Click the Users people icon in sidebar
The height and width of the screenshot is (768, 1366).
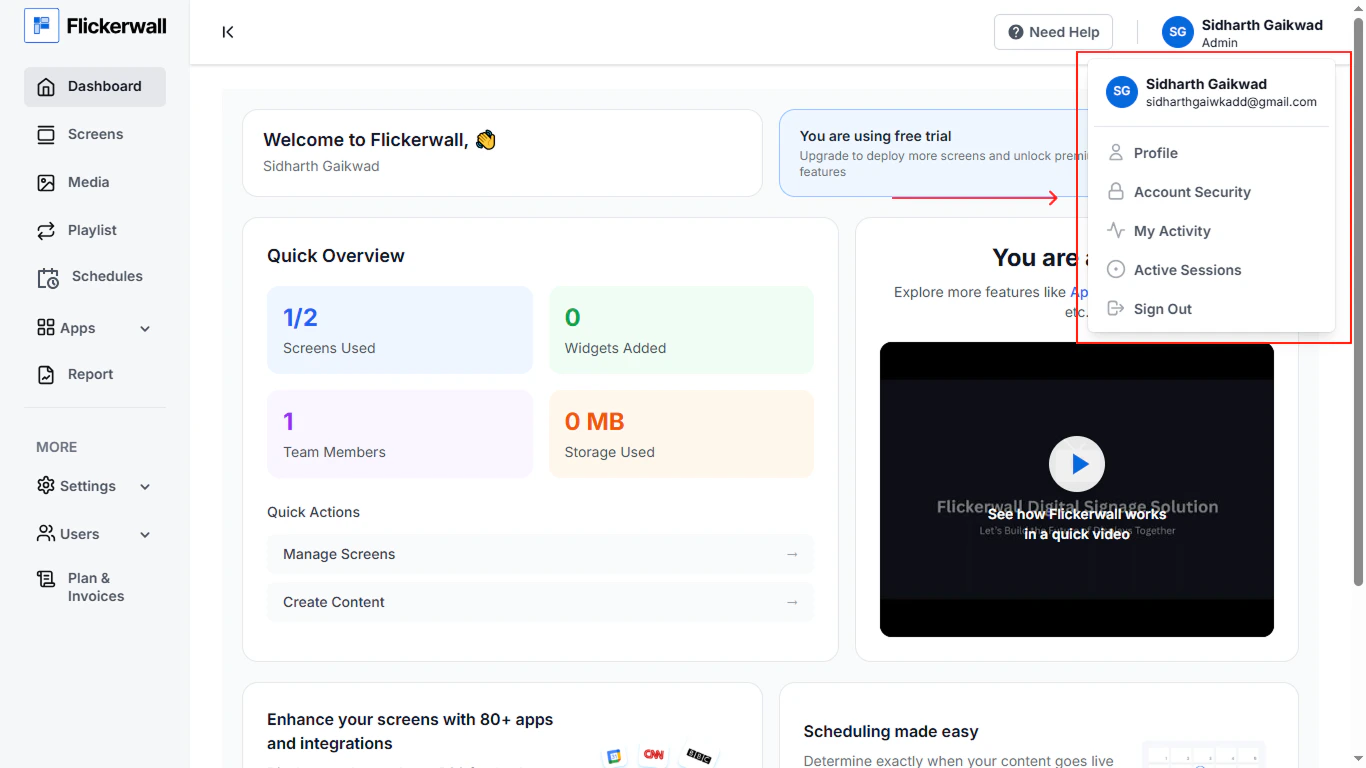tap(46, 533)
